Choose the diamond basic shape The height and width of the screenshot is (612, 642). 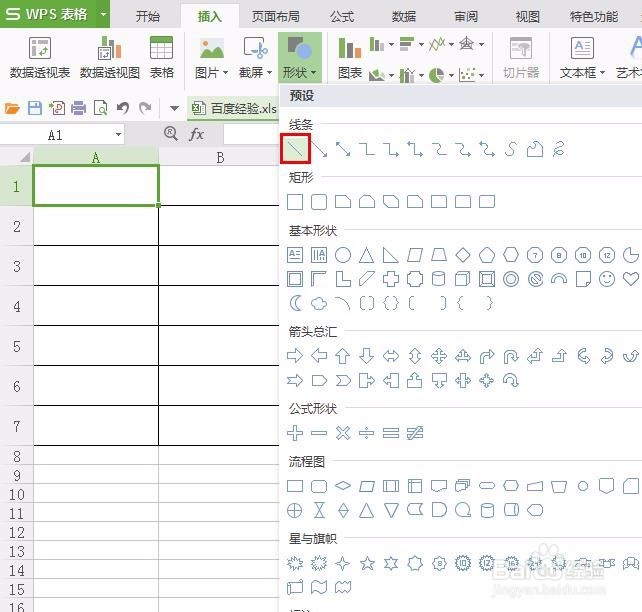point(463,255)
